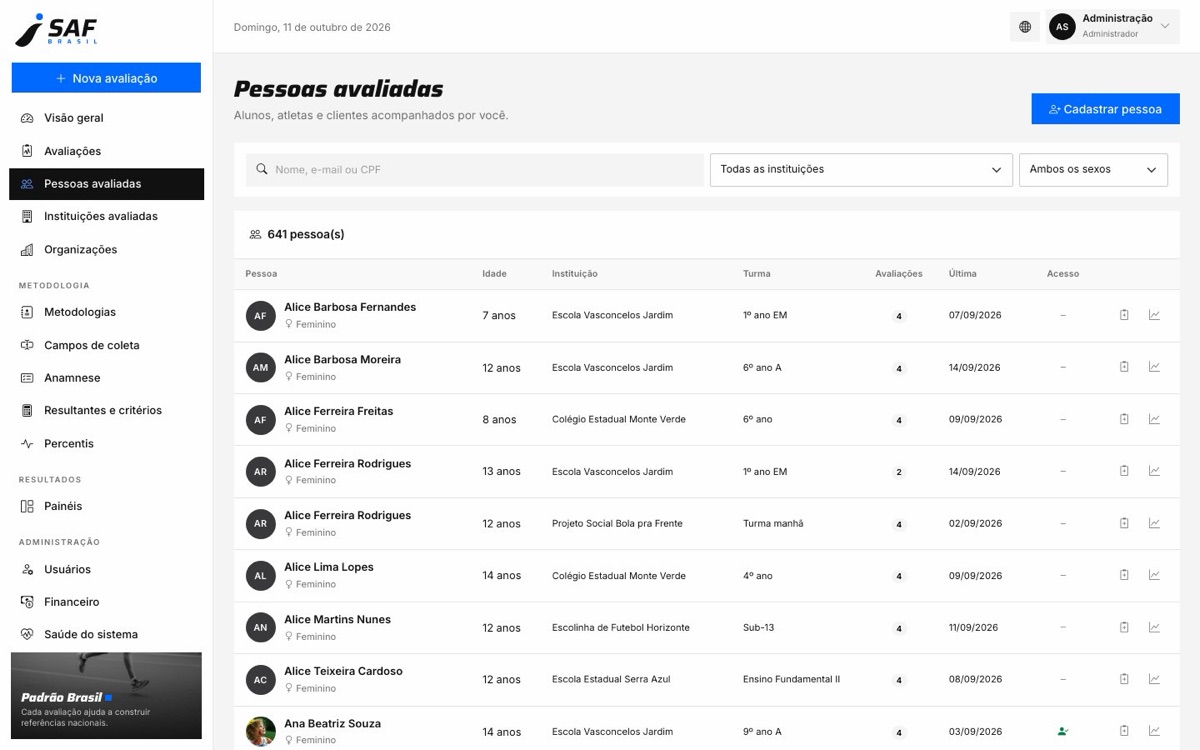Screen dimensions: 1200x750
Task: Open Organizações in the sidebar
Action: tap(106, 249)
